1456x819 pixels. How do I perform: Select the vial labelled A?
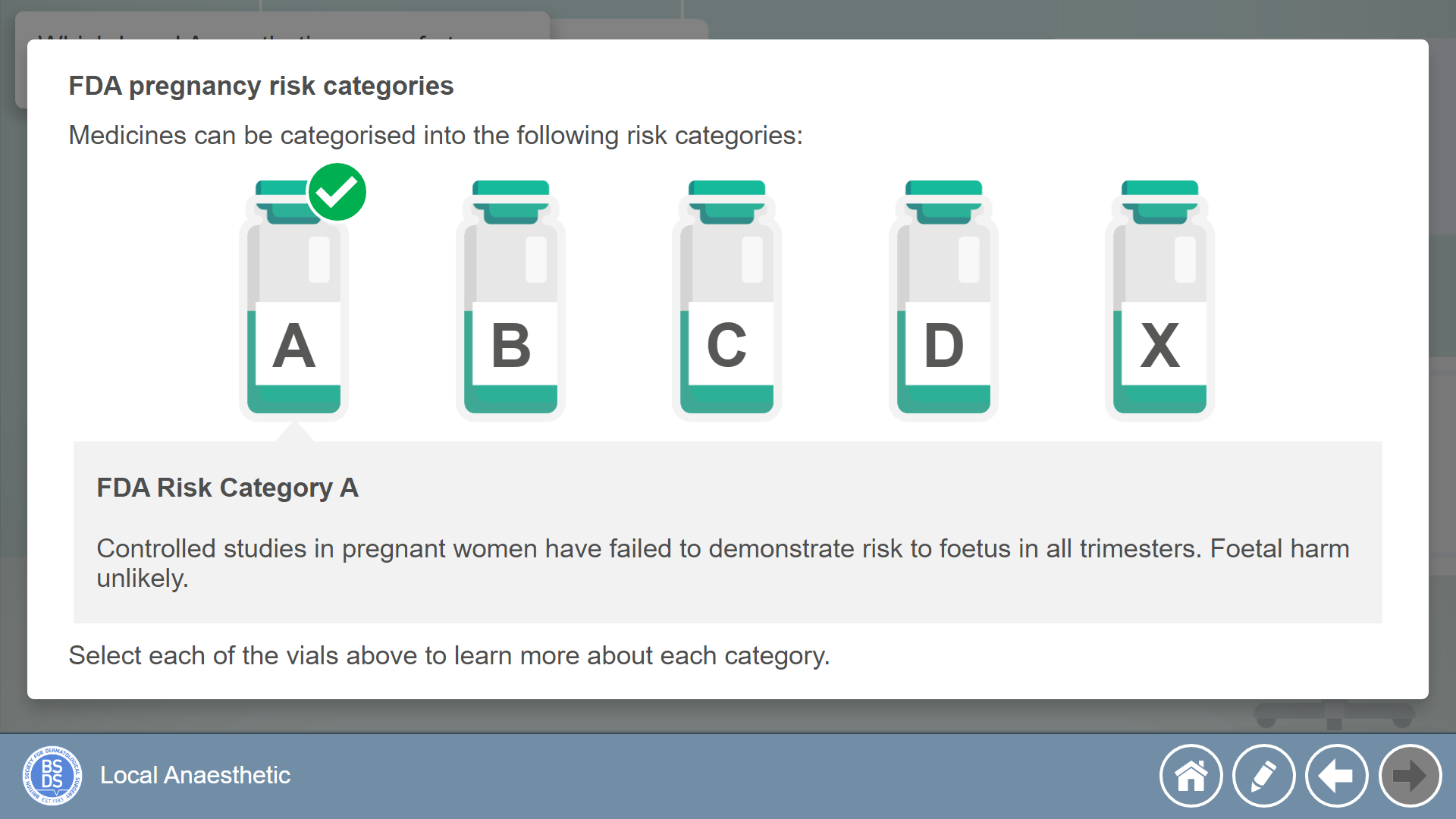pos(294,300)
